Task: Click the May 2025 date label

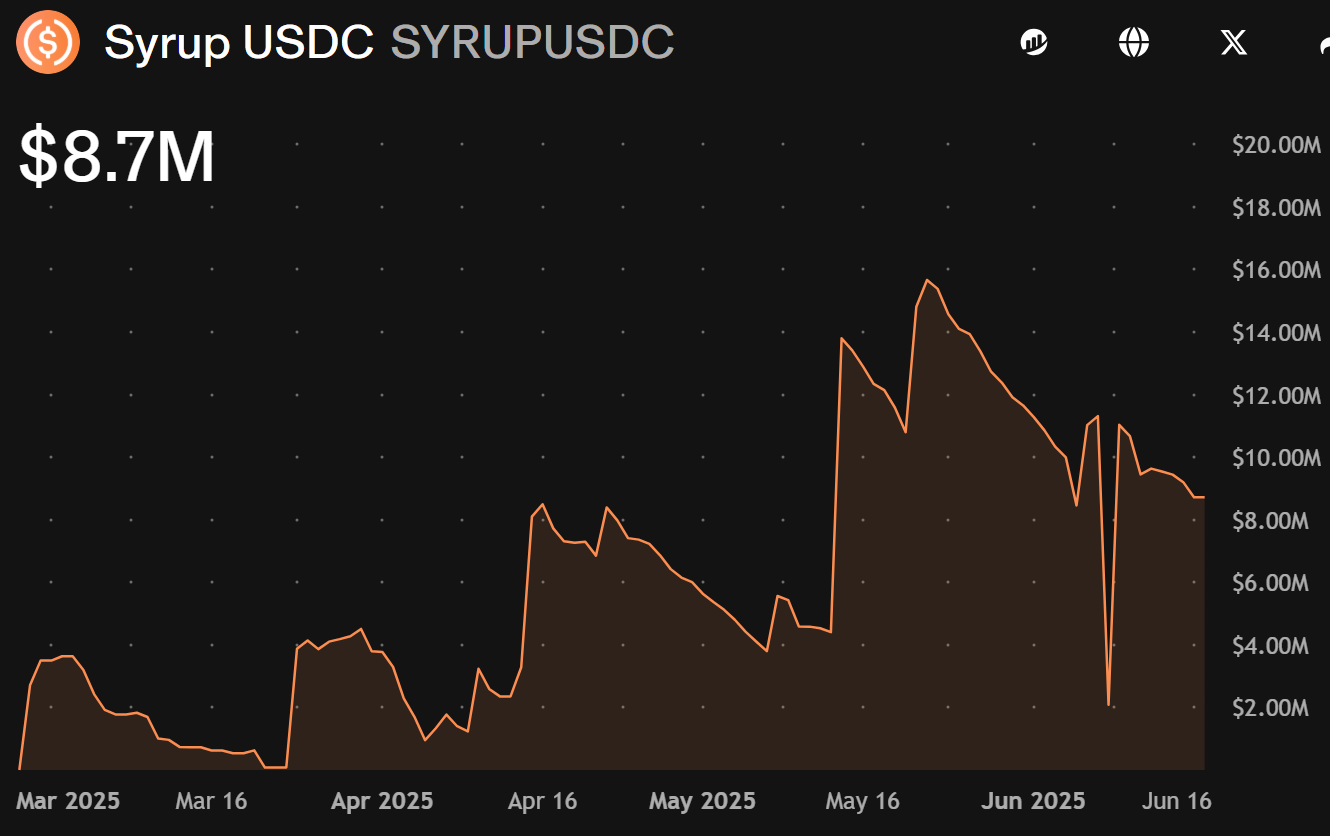Action: click(x=702, y=801)
